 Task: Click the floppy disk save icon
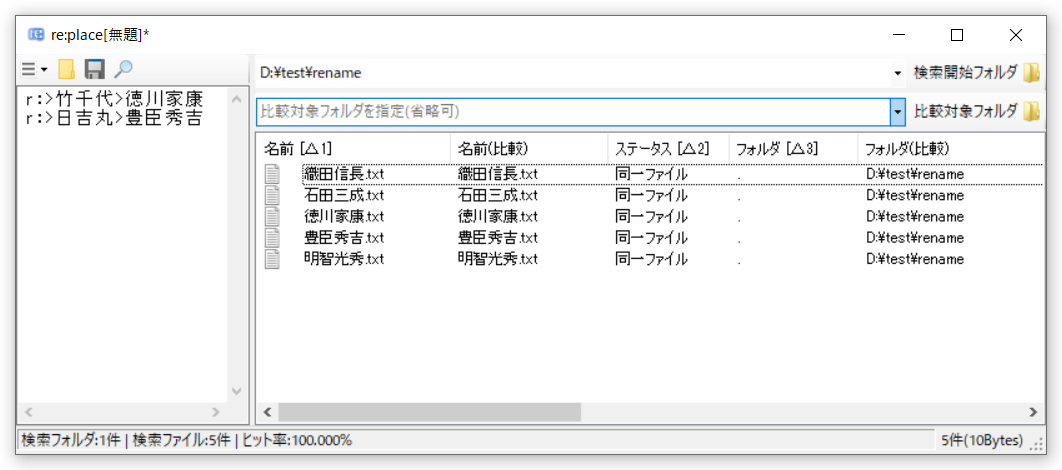(94, 69)
